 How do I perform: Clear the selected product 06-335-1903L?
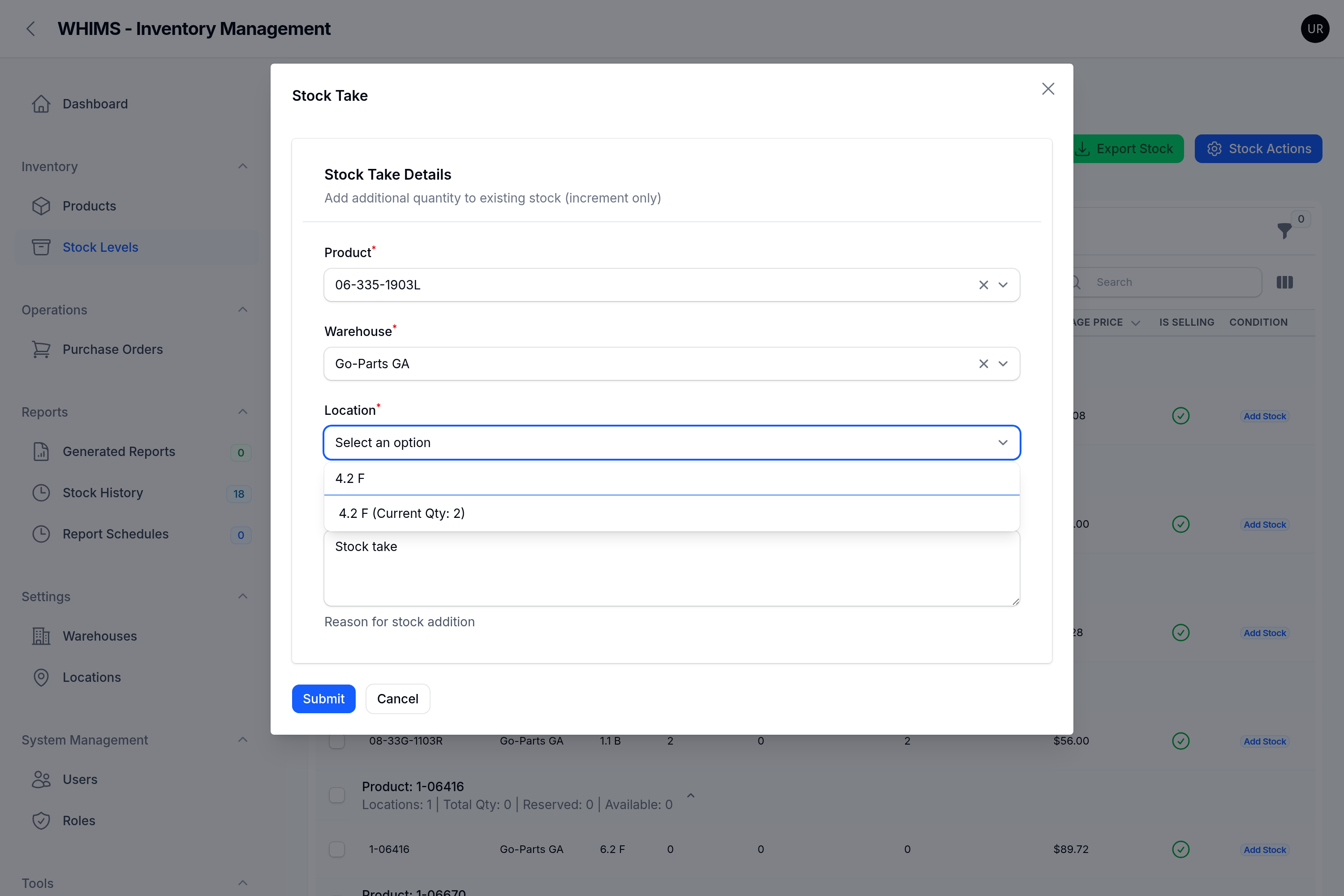point(983,284)
